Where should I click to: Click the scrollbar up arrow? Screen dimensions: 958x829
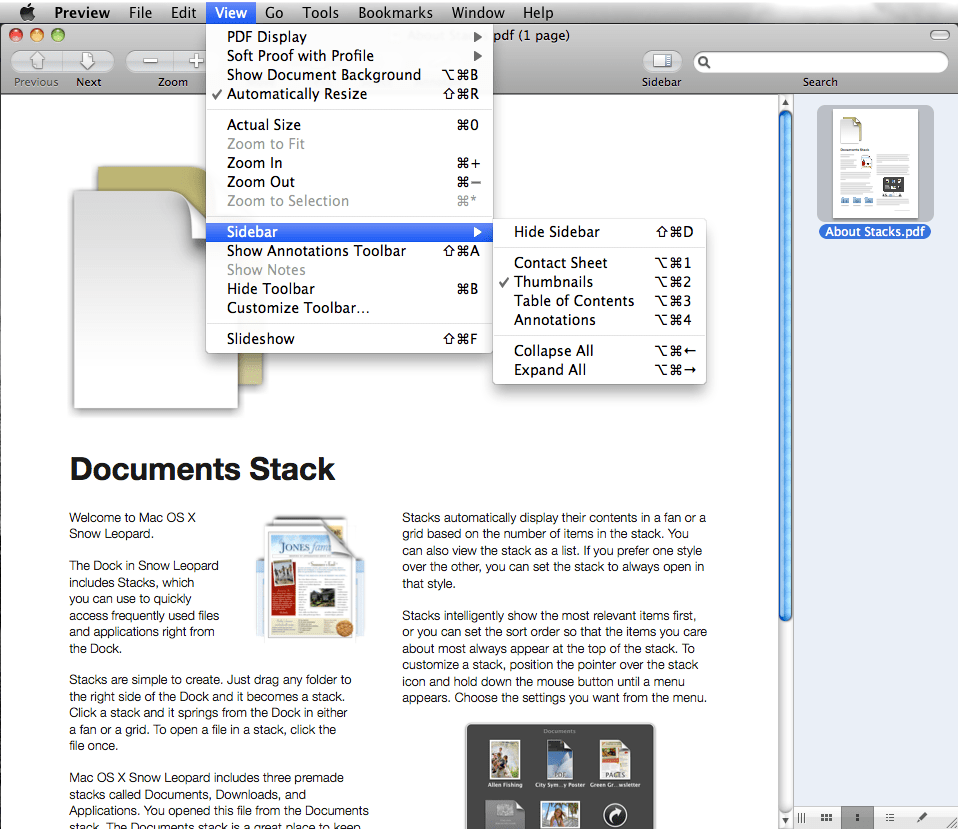786,102
